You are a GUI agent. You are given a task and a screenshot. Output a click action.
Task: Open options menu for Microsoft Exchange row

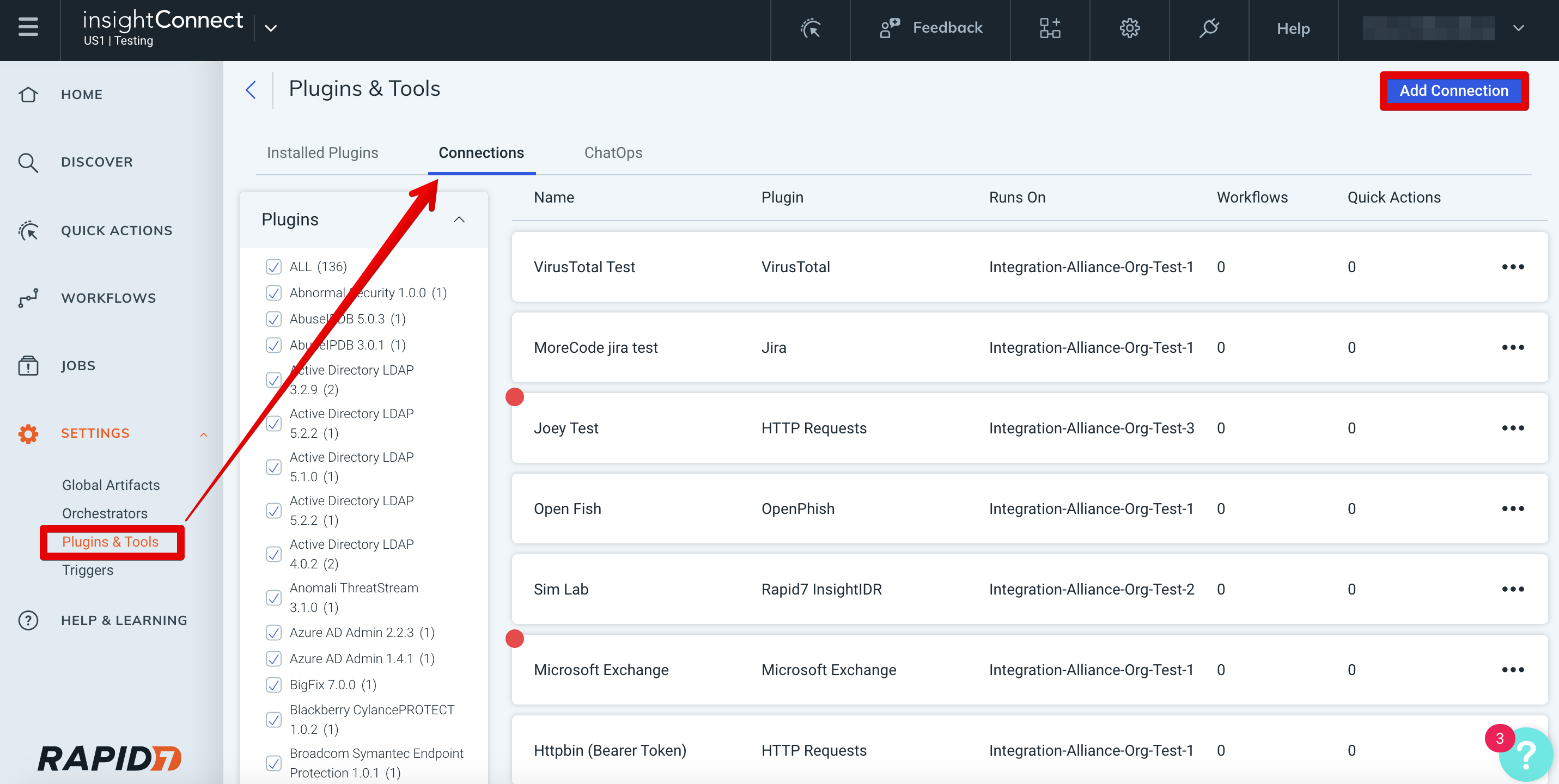pos(1512,669)
